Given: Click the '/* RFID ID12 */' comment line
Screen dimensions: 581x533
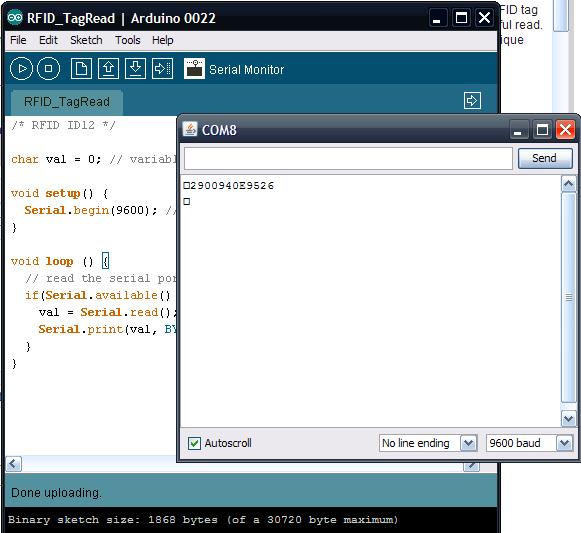Looking at the screenshot, I should [x=63, y=125].
